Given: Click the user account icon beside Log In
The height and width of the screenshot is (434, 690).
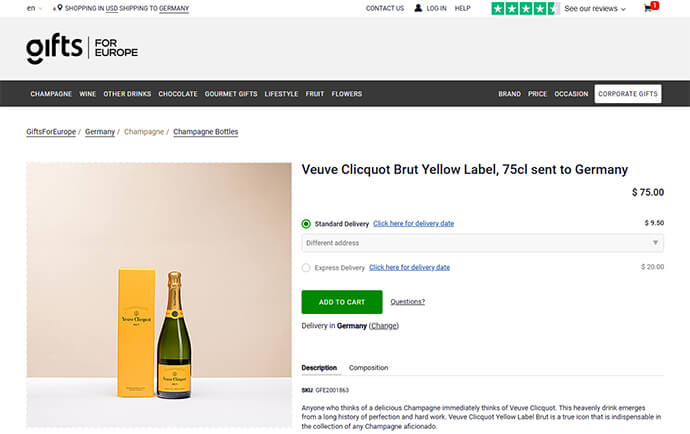Looking at the screenshot, I should coord(419,8).
